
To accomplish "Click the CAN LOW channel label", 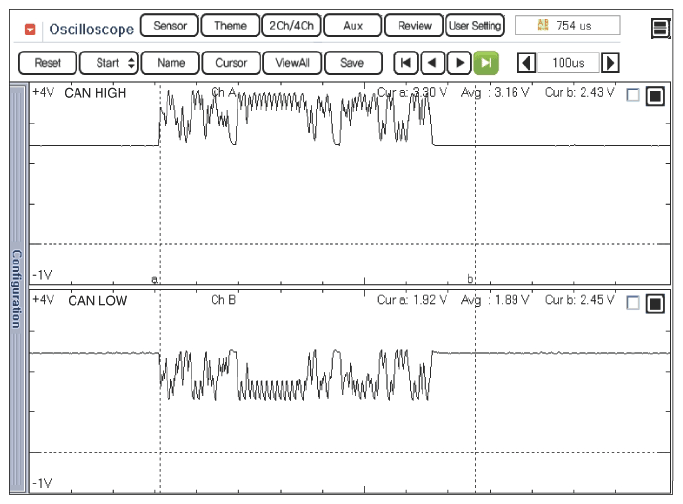I will tap(98, 301).
